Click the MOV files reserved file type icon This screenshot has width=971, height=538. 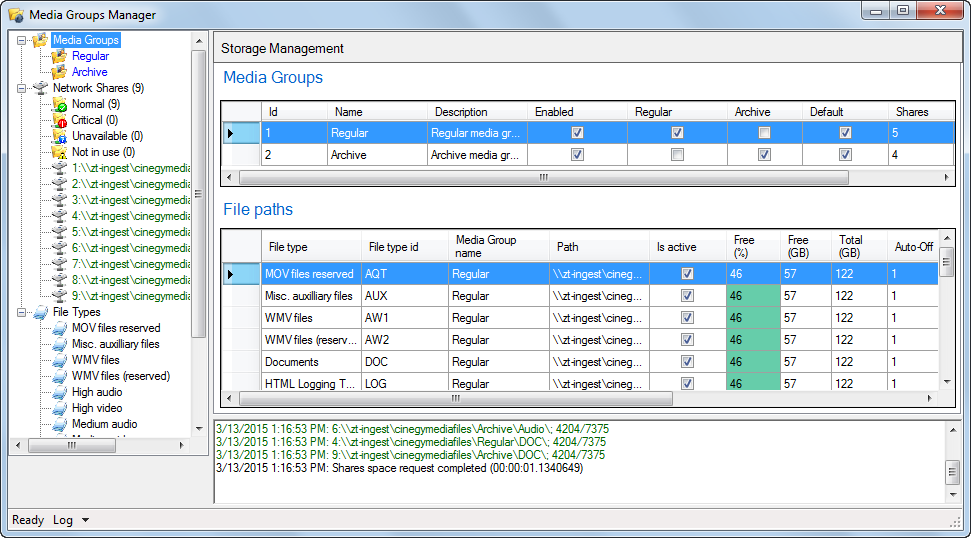coord(59,328)
